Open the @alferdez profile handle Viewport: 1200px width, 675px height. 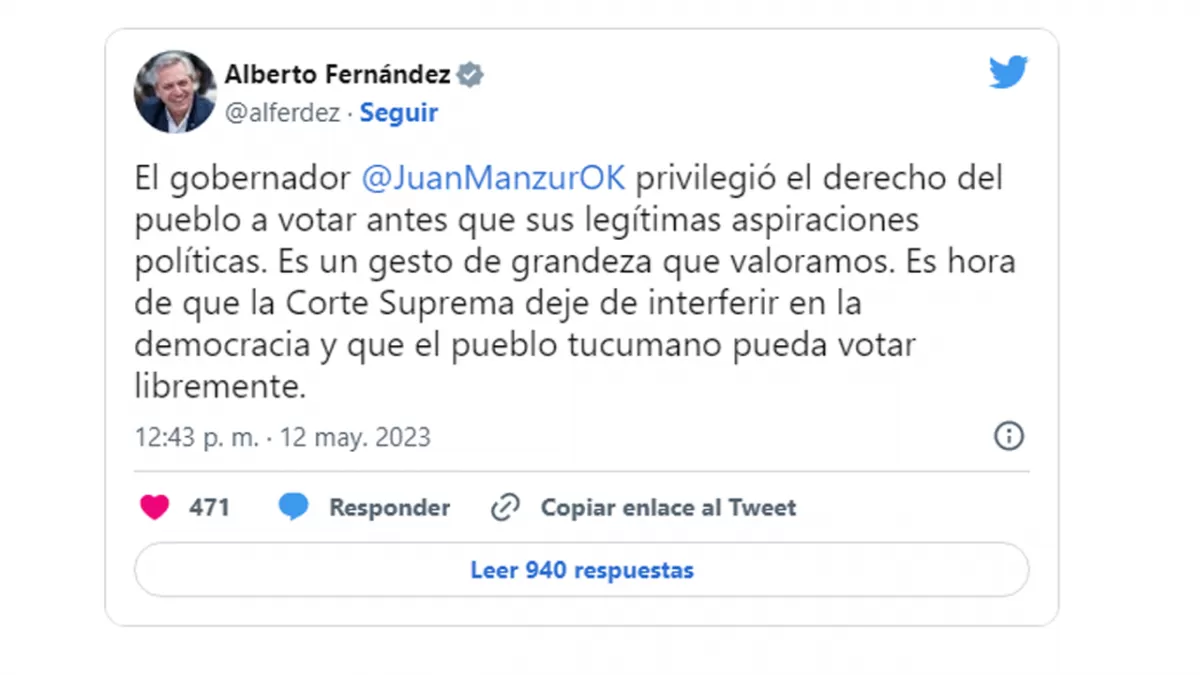[284, 113]
